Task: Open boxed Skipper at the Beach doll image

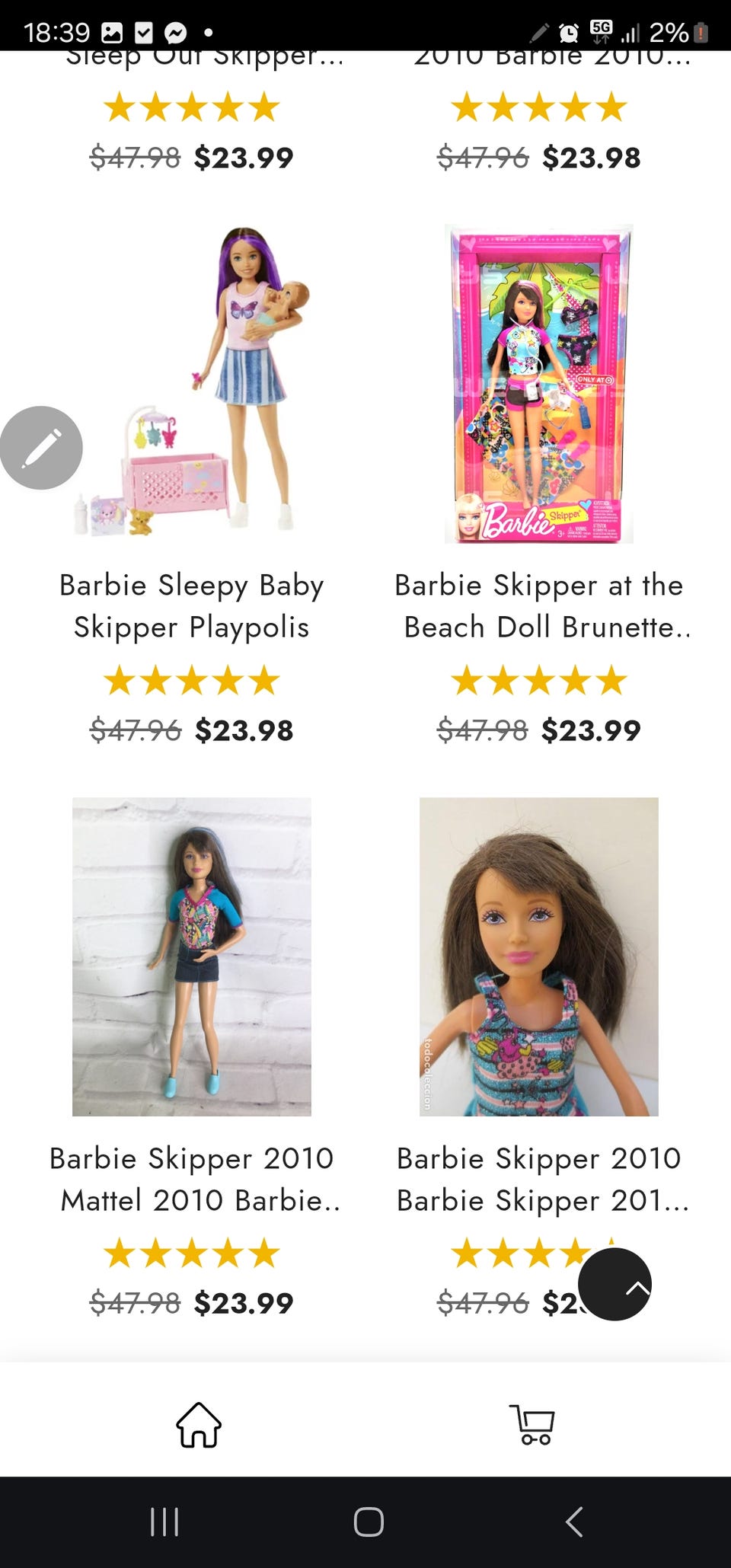Action: tap(539, 383)
